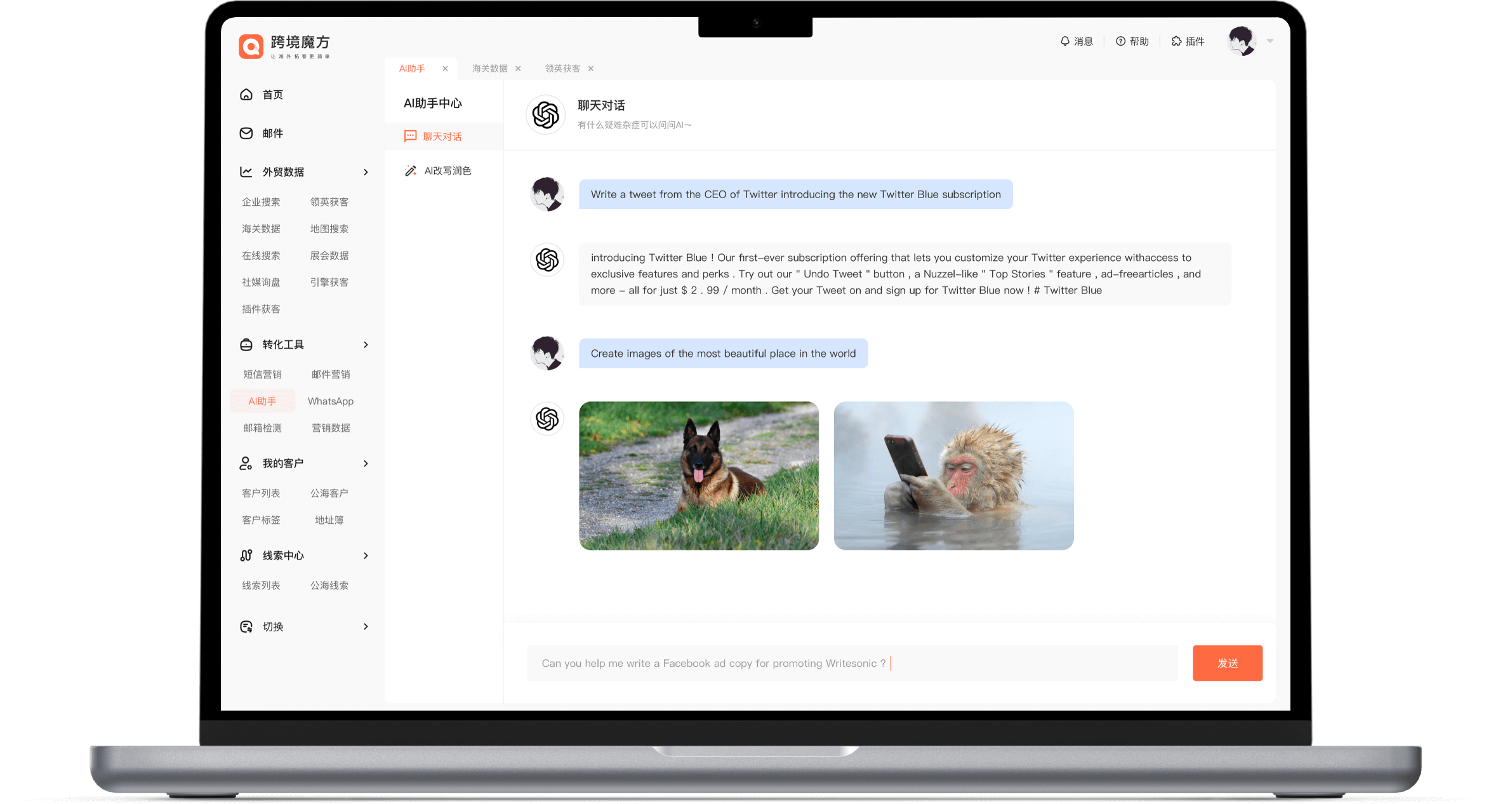Click the 跨境魔方 orange logo icon

click(251, 46)
